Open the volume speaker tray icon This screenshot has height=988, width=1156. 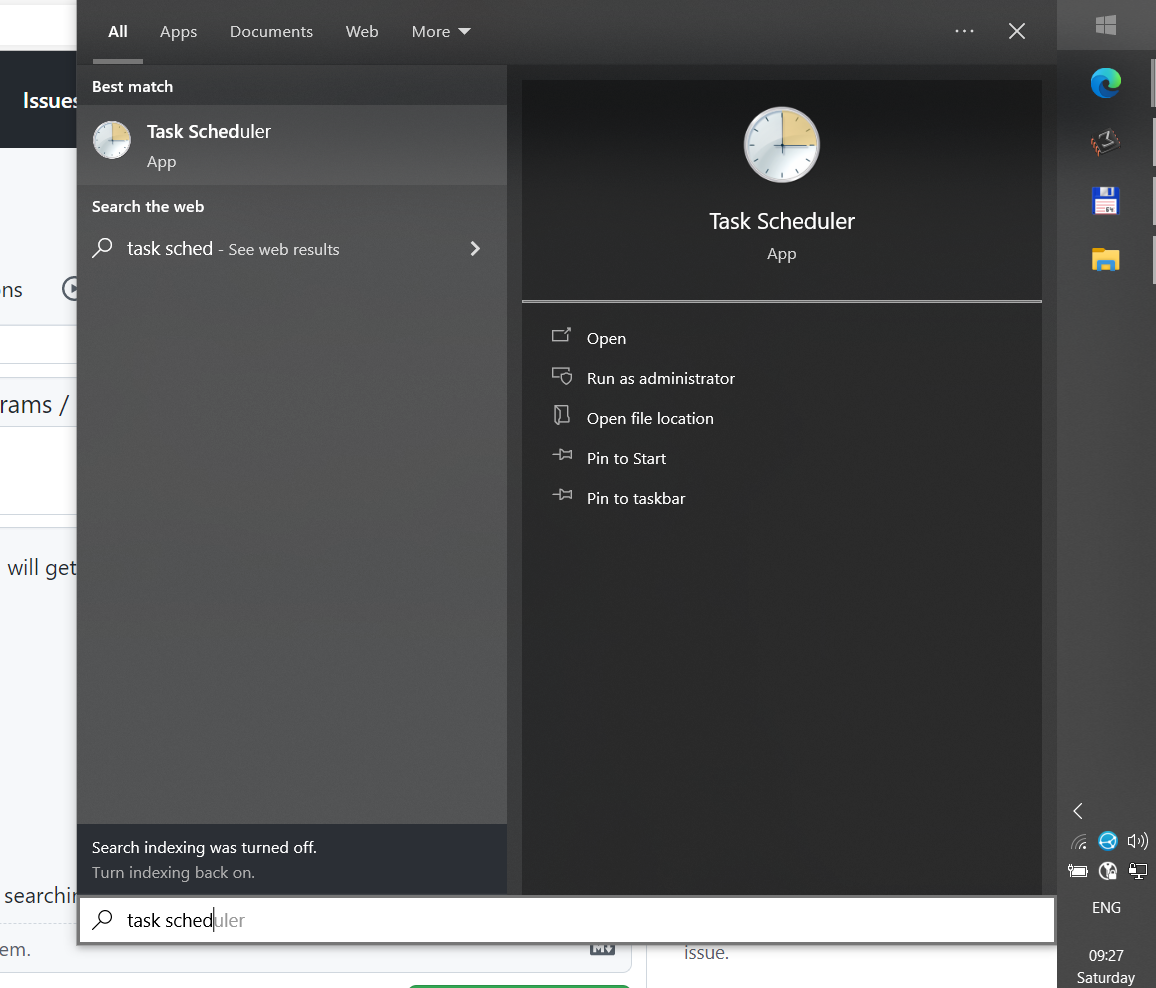[1138, 841]
